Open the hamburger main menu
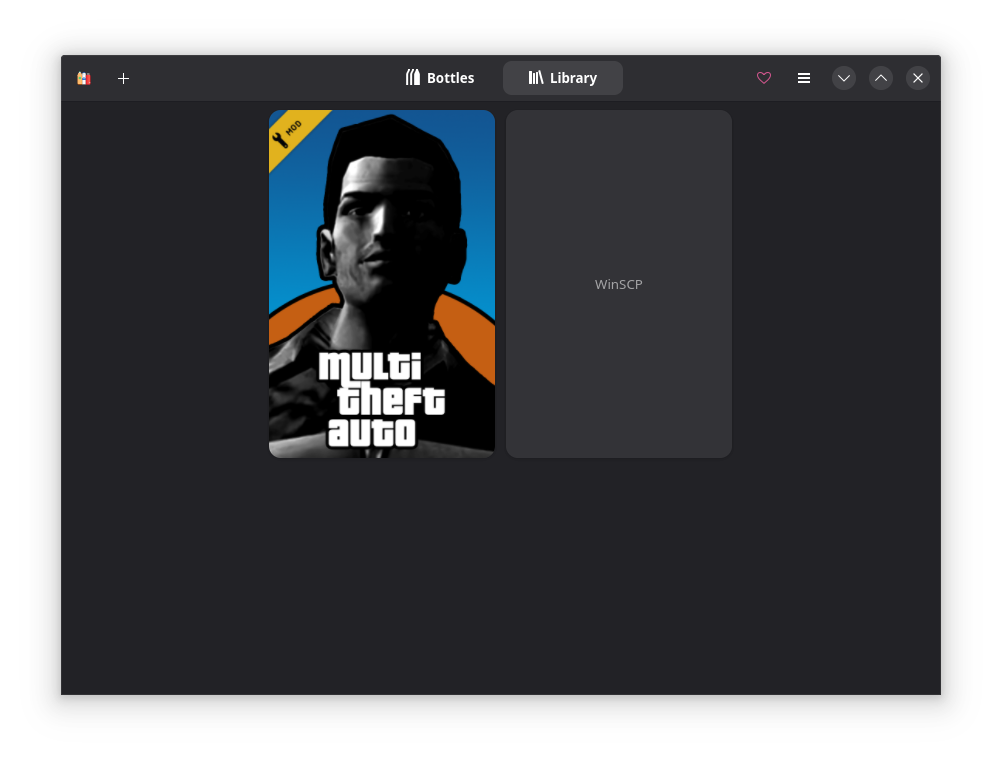This screenshot has height=762, width=1002. (x=804, y=78)
